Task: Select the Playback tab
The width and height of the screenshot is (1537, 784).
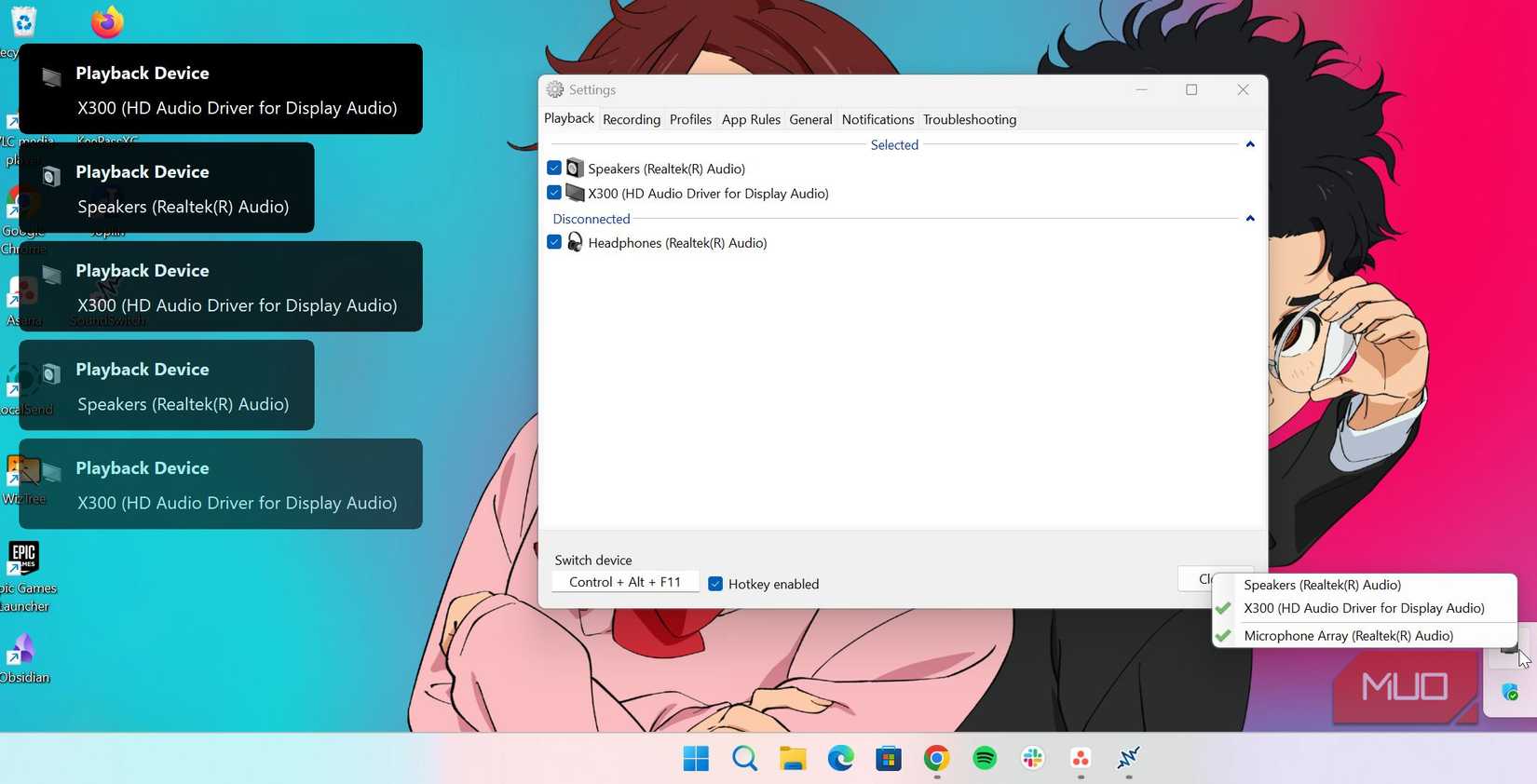Action: (569, 118)
